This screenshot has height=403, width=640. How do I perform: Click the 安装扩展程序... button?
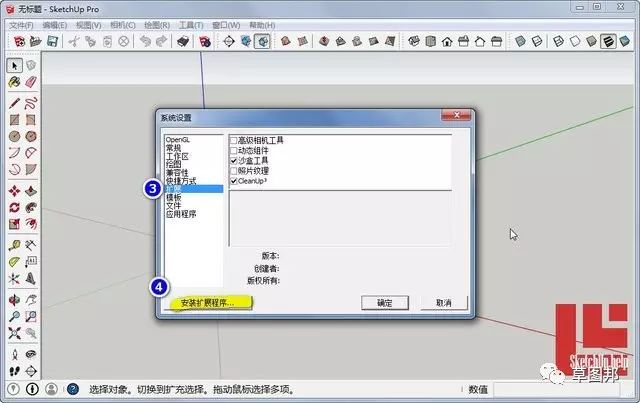tap(207, 303)
